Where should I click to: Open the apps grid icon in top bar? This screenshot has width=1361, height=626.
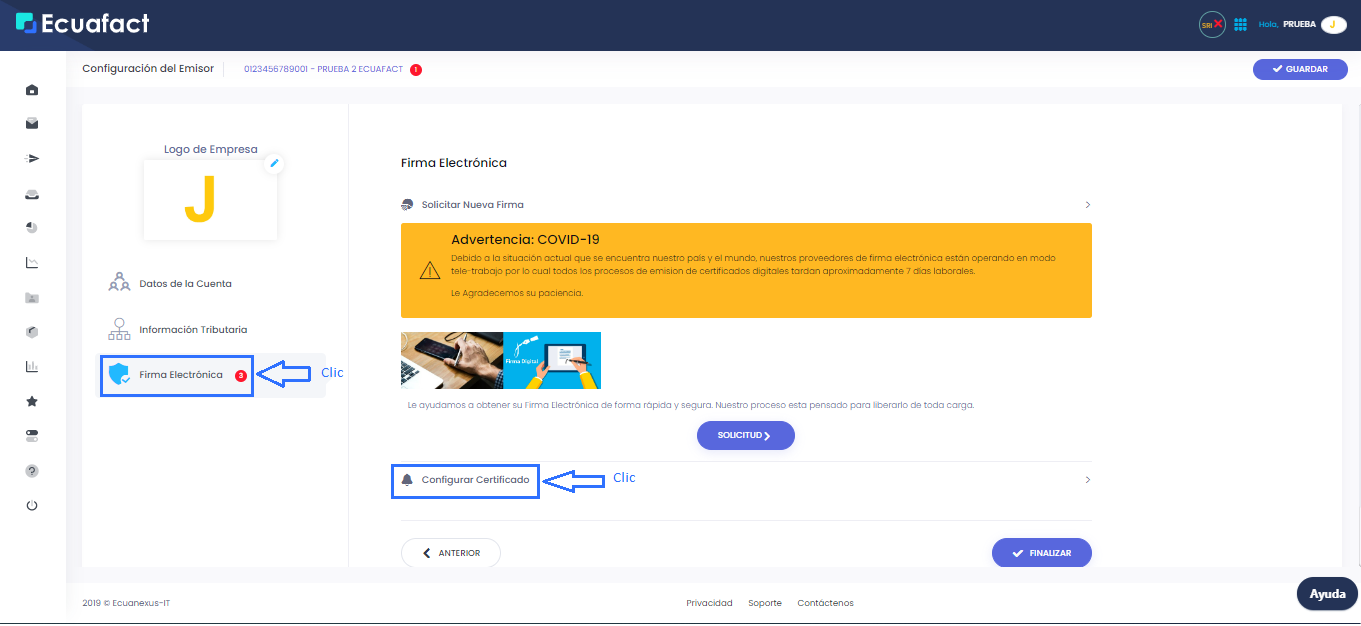1240,23
